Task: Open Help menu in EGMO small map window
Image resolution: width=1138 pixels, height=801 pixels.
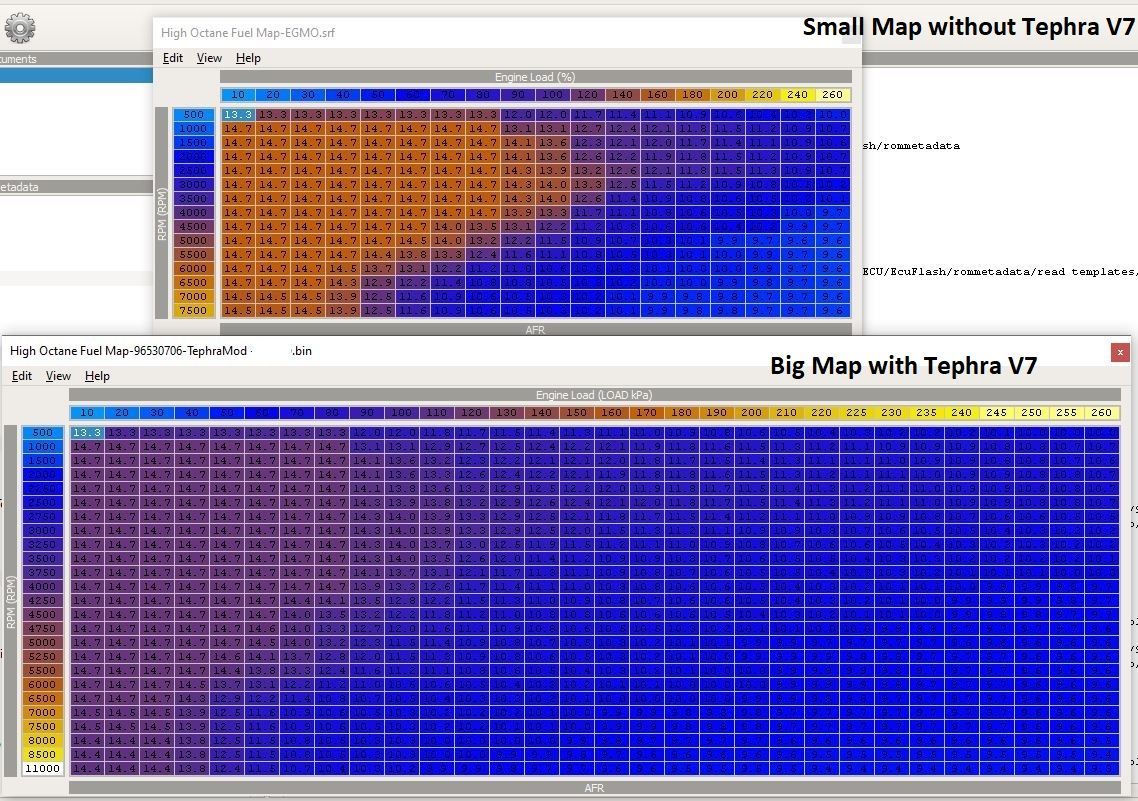Action: [x=248, y=58]
